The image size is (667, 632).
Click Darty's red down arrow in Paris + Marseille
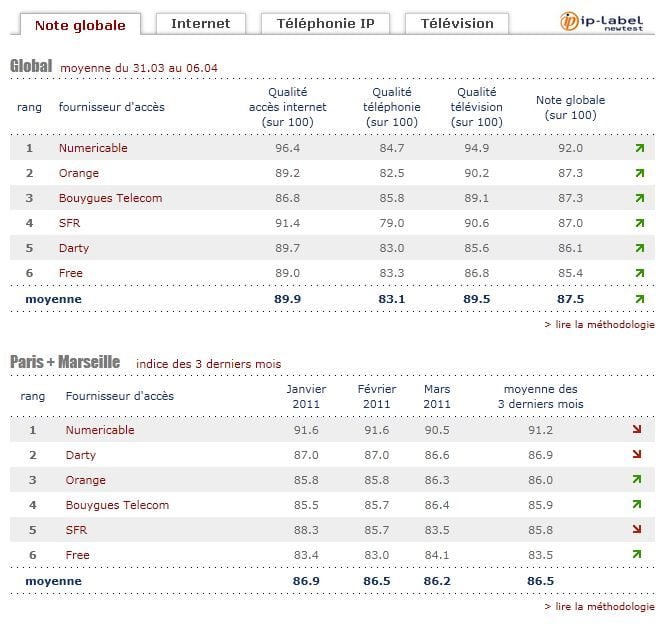tap(638, 455)
